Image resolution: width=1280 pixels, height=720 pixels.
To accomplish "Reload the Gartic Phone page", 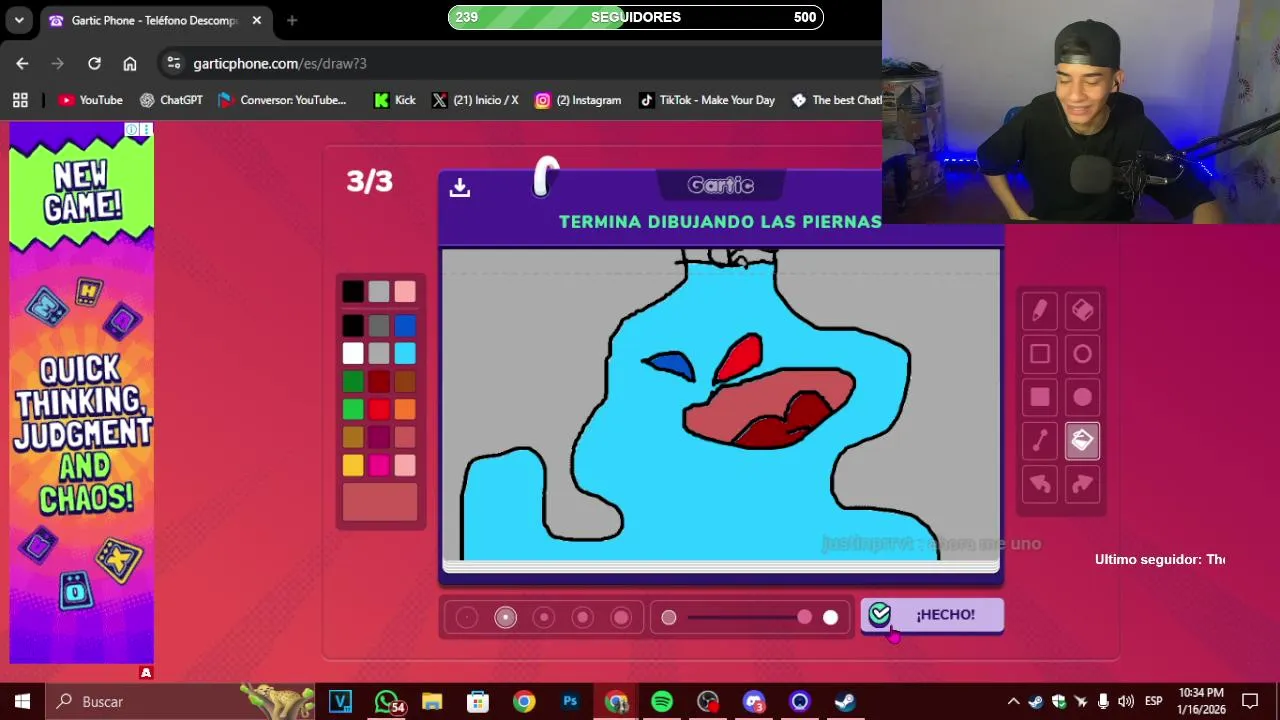I will [94, 63].
